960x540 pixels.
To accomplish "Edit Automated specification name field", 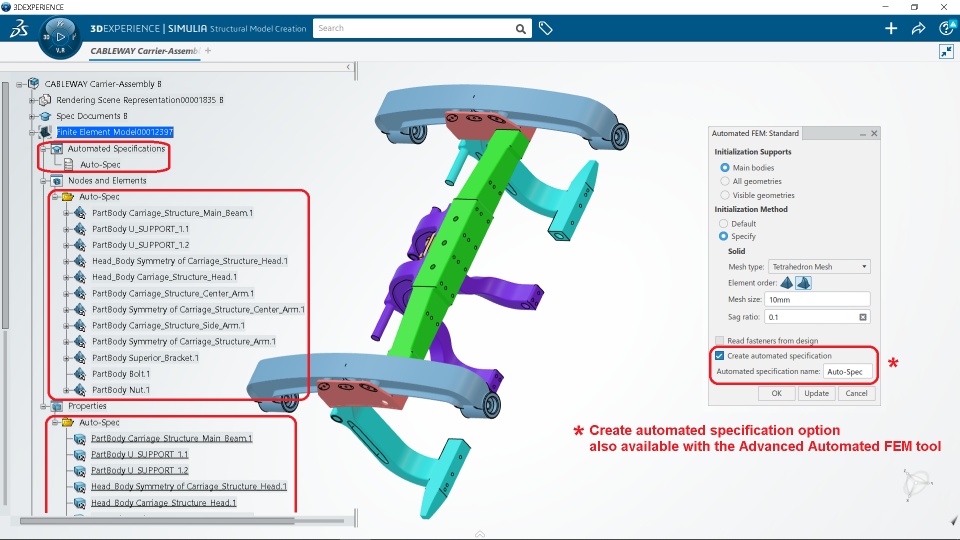I will pyautogui.click(x=847, y=372).
